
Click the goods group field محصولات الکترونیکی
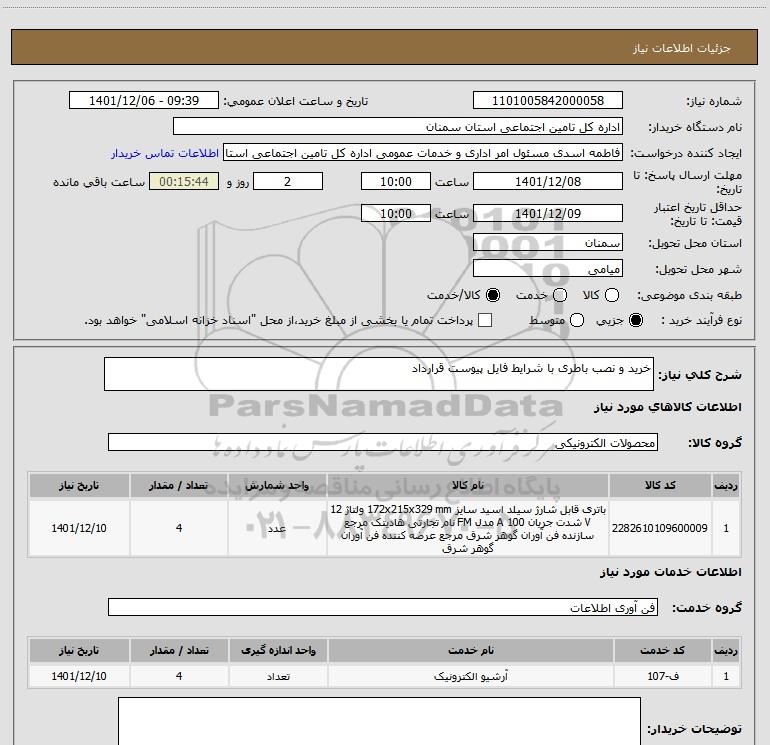383,442
